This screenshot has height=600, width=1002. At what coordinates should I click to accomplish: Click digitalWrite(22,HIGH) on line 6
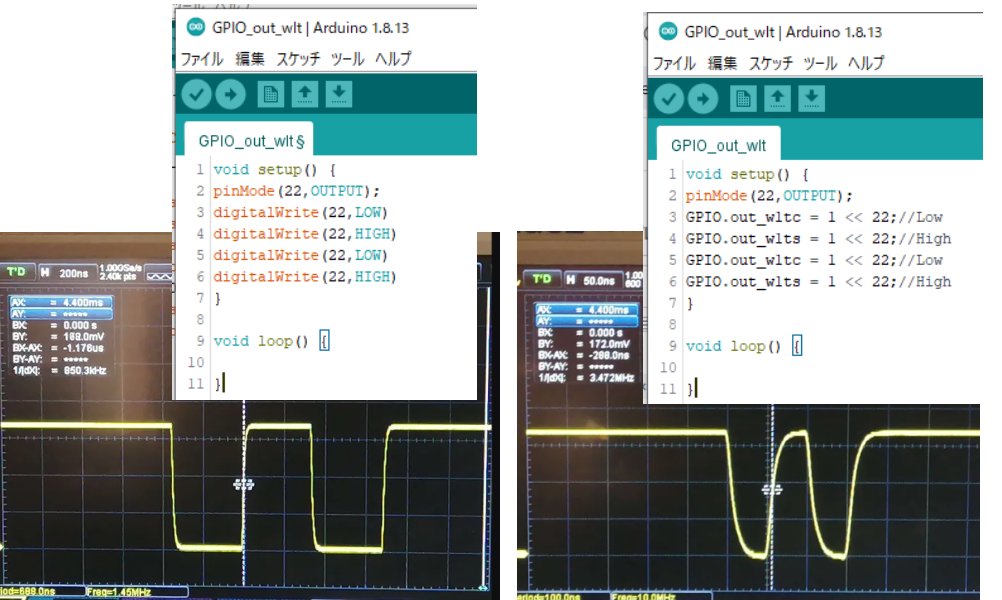[305, 277]
